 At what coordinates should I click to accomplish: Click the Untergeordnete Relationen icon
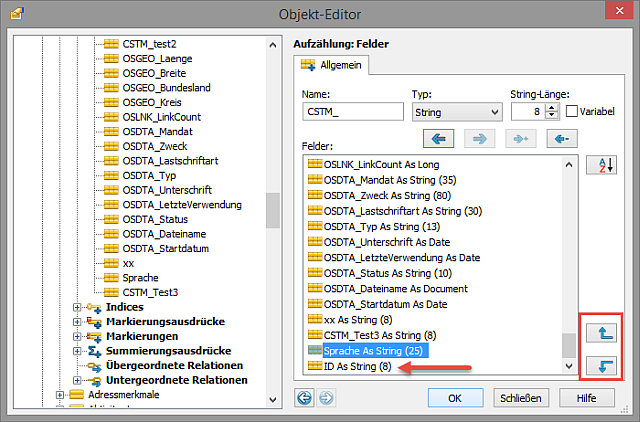coord(94,381)
